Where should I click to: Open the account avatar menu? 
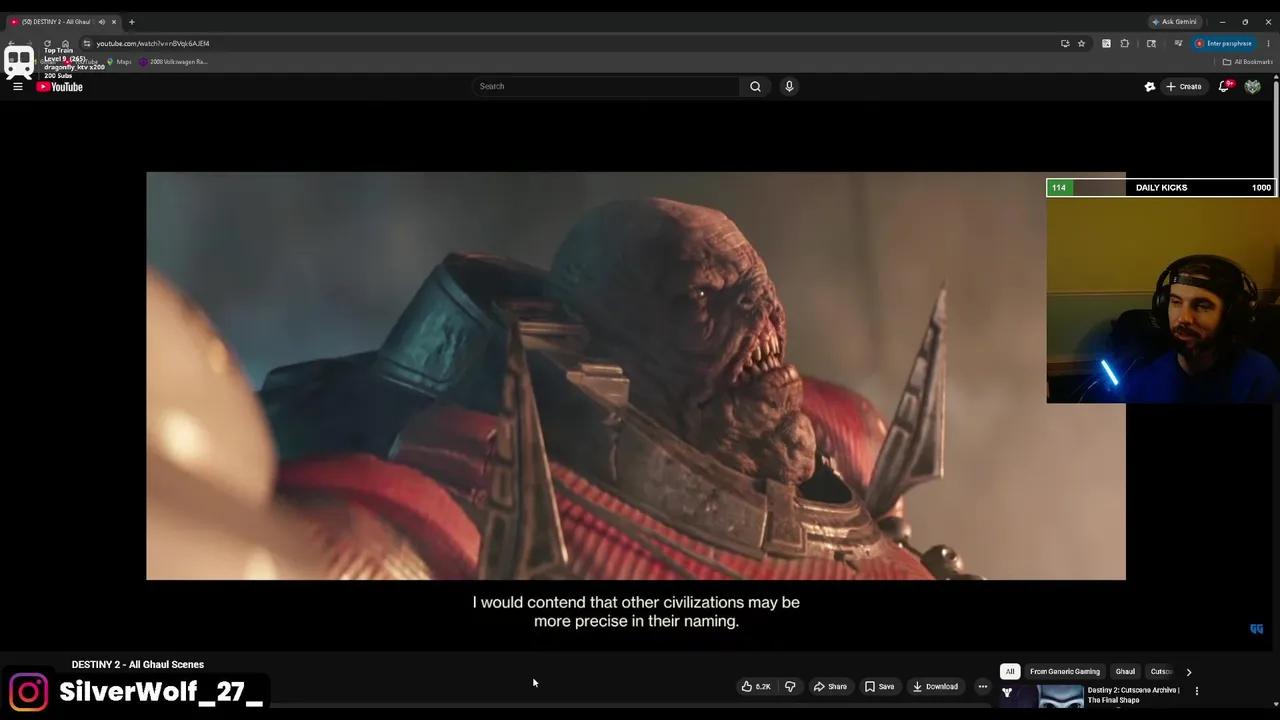(x=1252, y=87)
